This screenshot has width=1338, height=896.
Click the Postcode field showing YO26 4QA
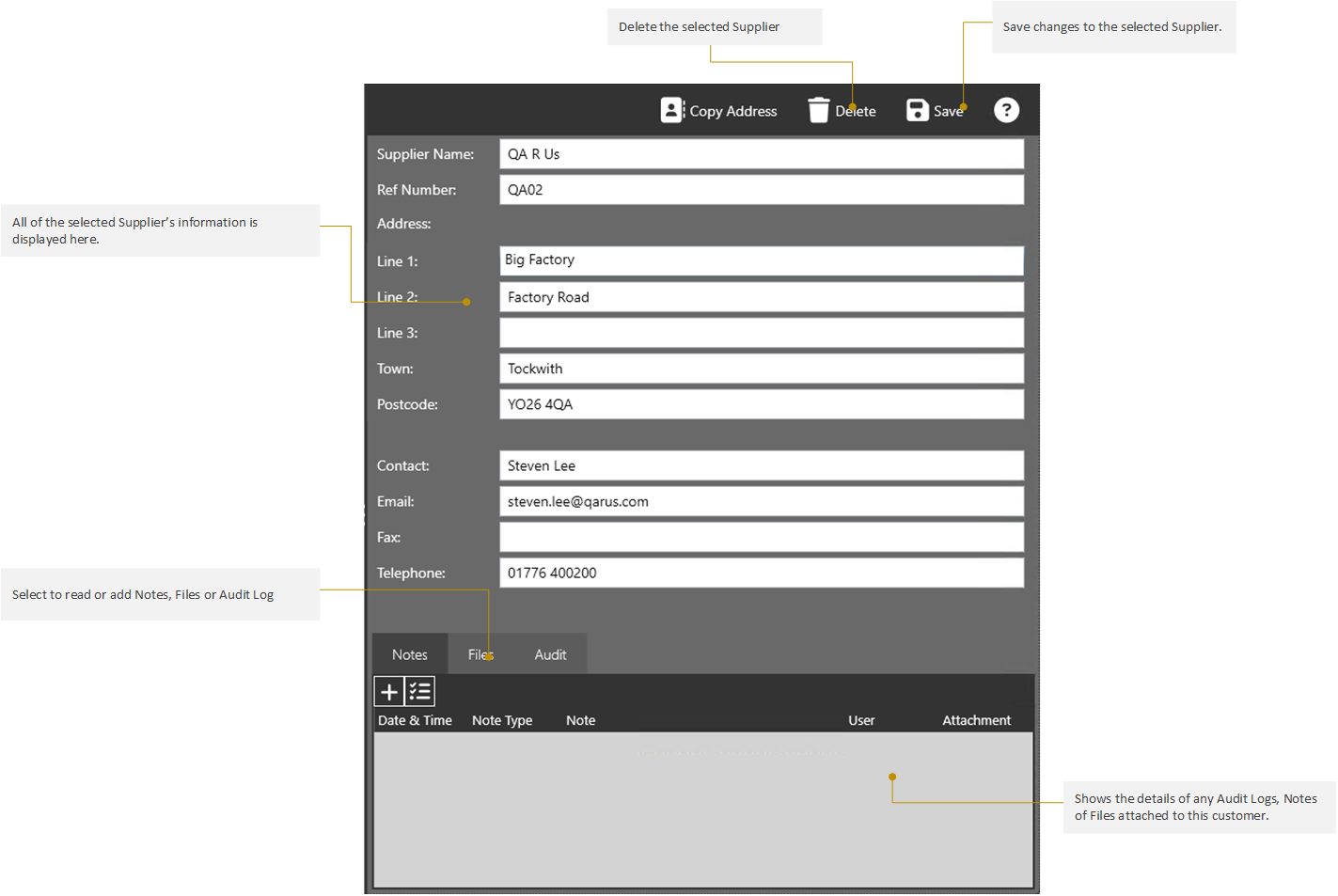762,404
